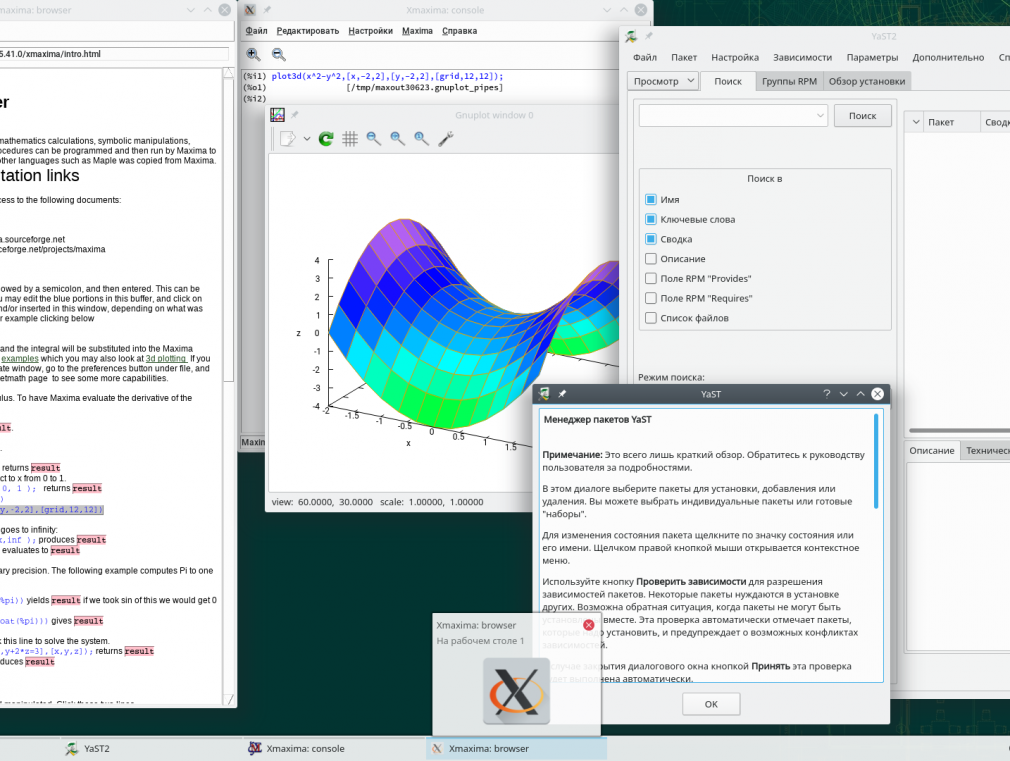Uncheck the Сводка checkbox
1010x761 pixels.
coord(651,239)
